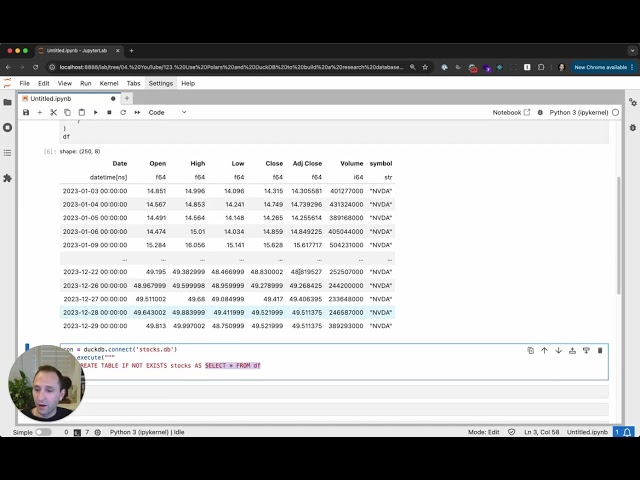Go back in the Chrome browser
Image resolution: width=640 pixels, height=480 pixels.
8,67
